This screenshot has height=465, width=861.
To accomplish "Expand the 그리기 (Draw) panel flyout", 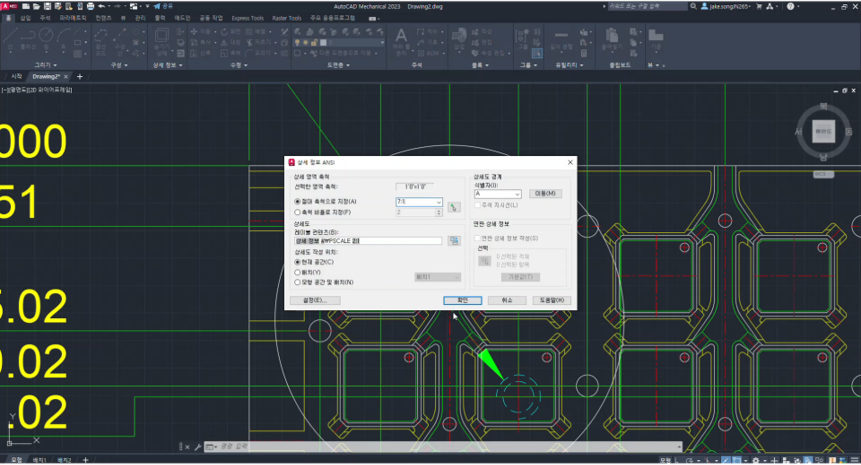I will [x=46, y=65].
